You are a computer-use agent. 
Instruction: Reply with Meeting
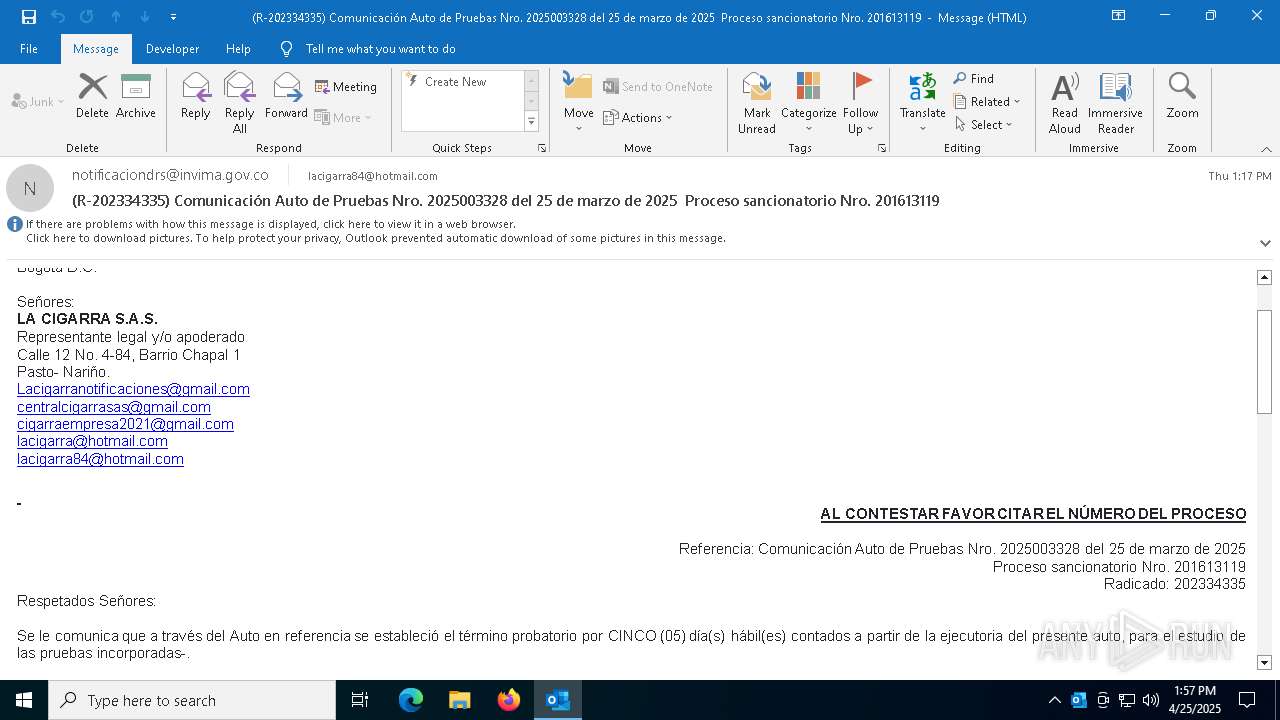346,87
